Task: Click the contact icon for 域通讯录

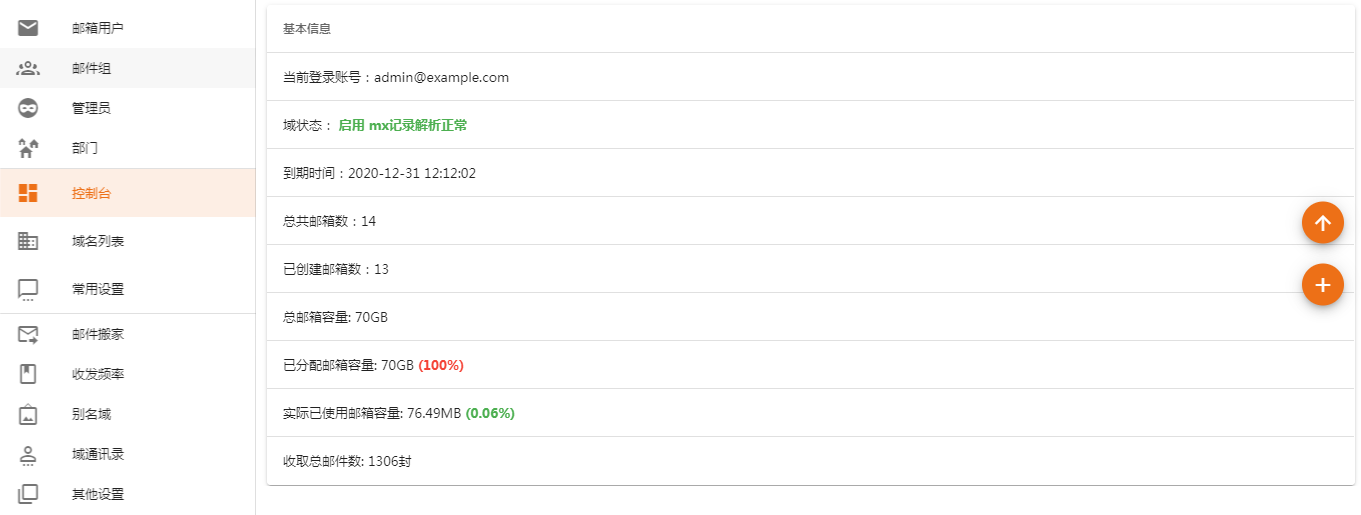Action: pyautogui.click(x=28, y=454)
